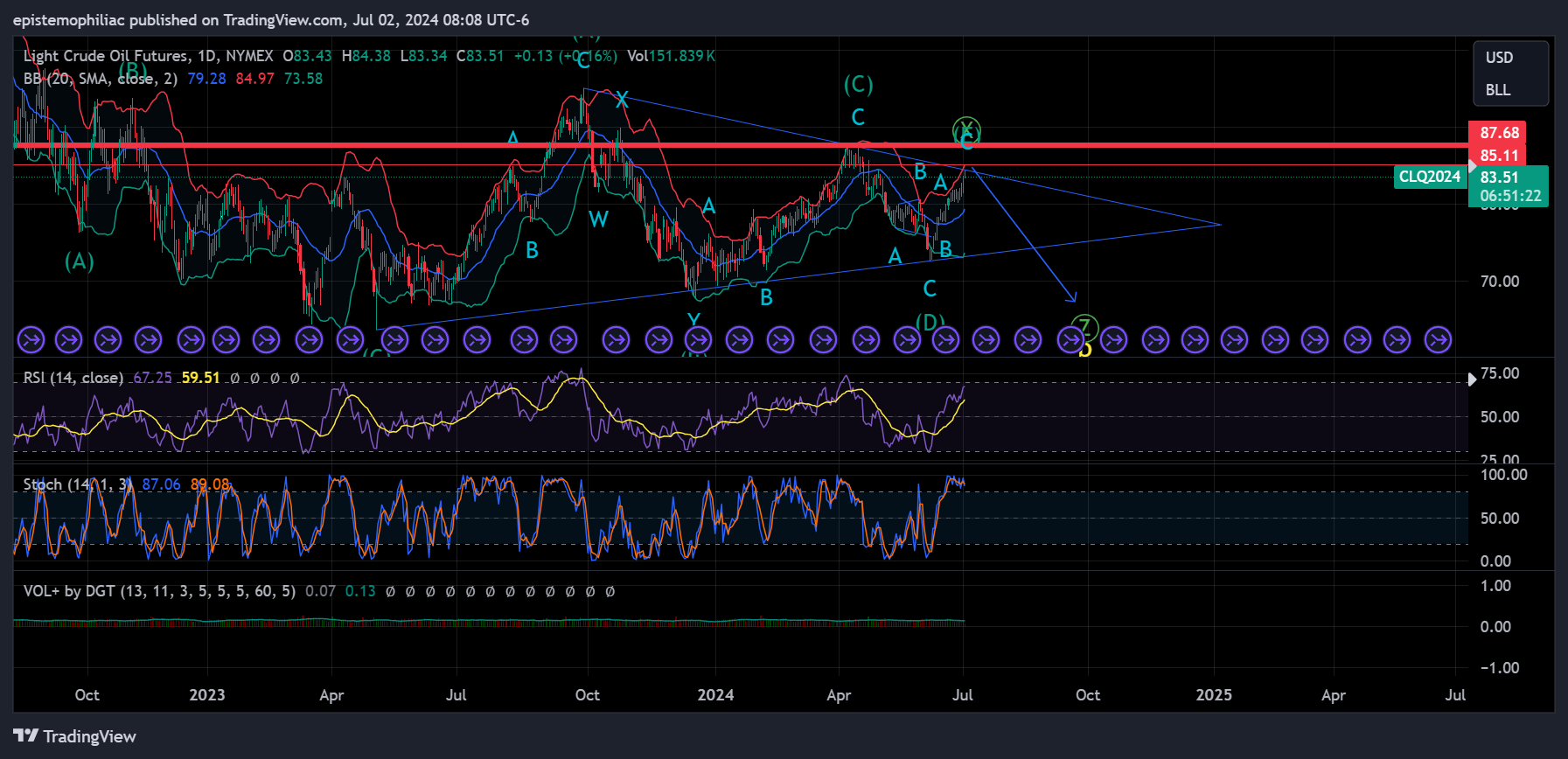Click the epistemophiliac published header text
Image resolution: width=1568 pixels, height=759 pixels.
271,20
